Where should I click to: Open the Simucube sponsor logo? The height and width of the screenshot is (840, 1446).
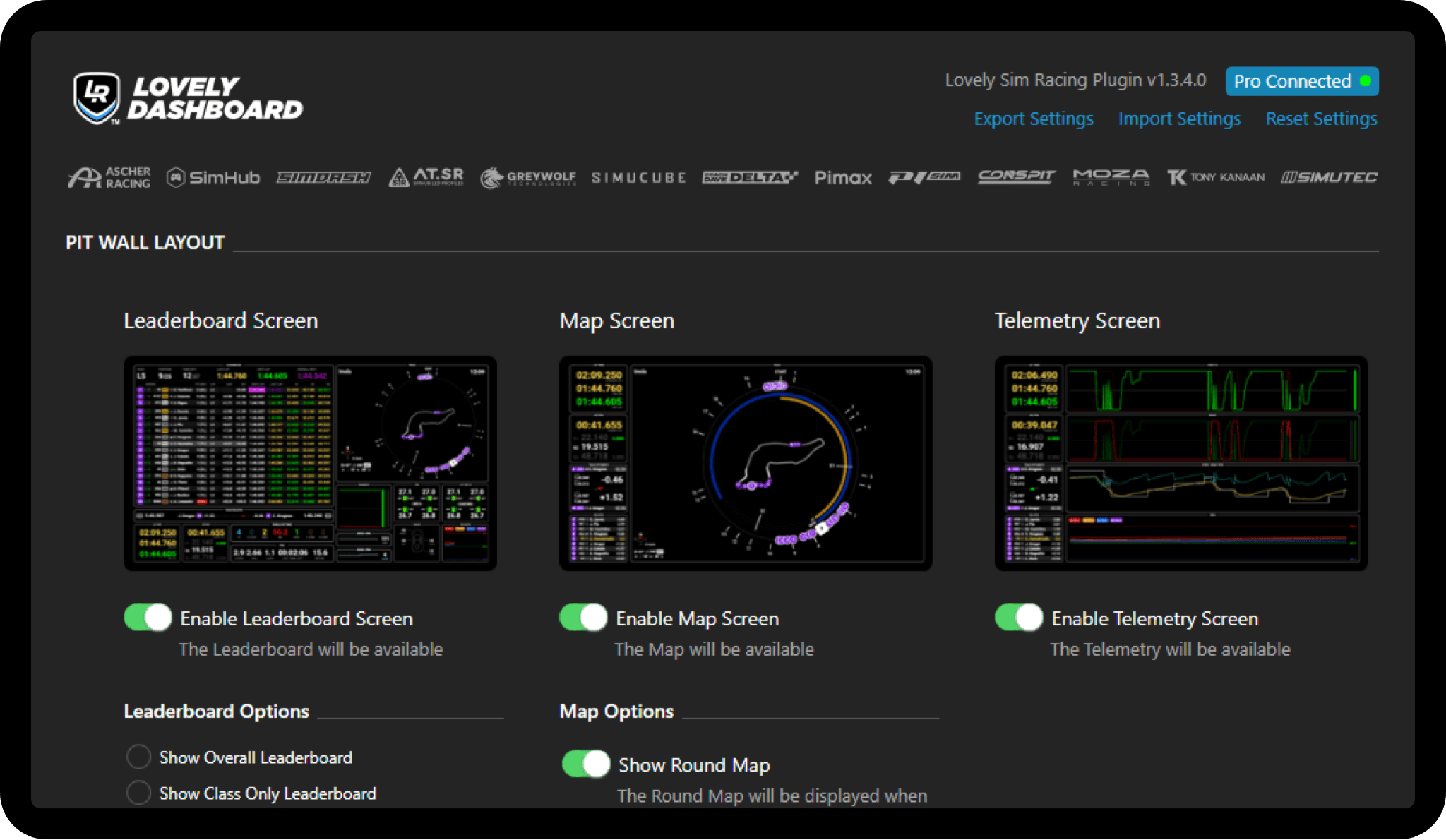pos(638,177)
